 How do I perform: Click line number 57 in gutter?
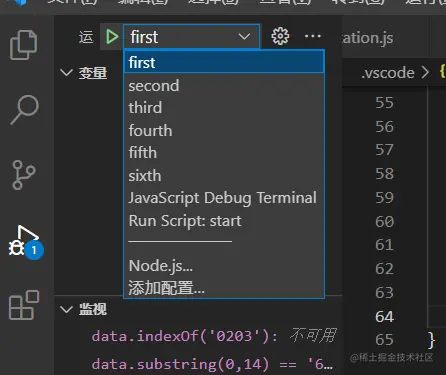[x=384, y=150]
